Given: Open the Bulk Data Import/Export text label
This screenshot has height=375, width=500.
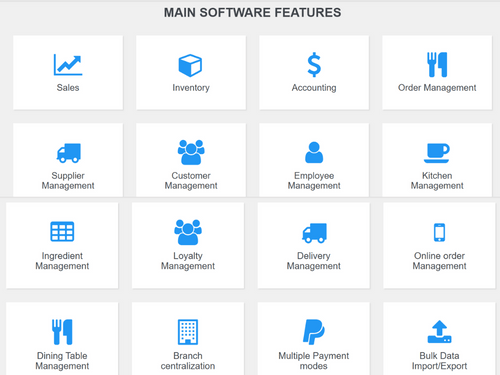Looking at the screenshot, I should tap(439, 361).
